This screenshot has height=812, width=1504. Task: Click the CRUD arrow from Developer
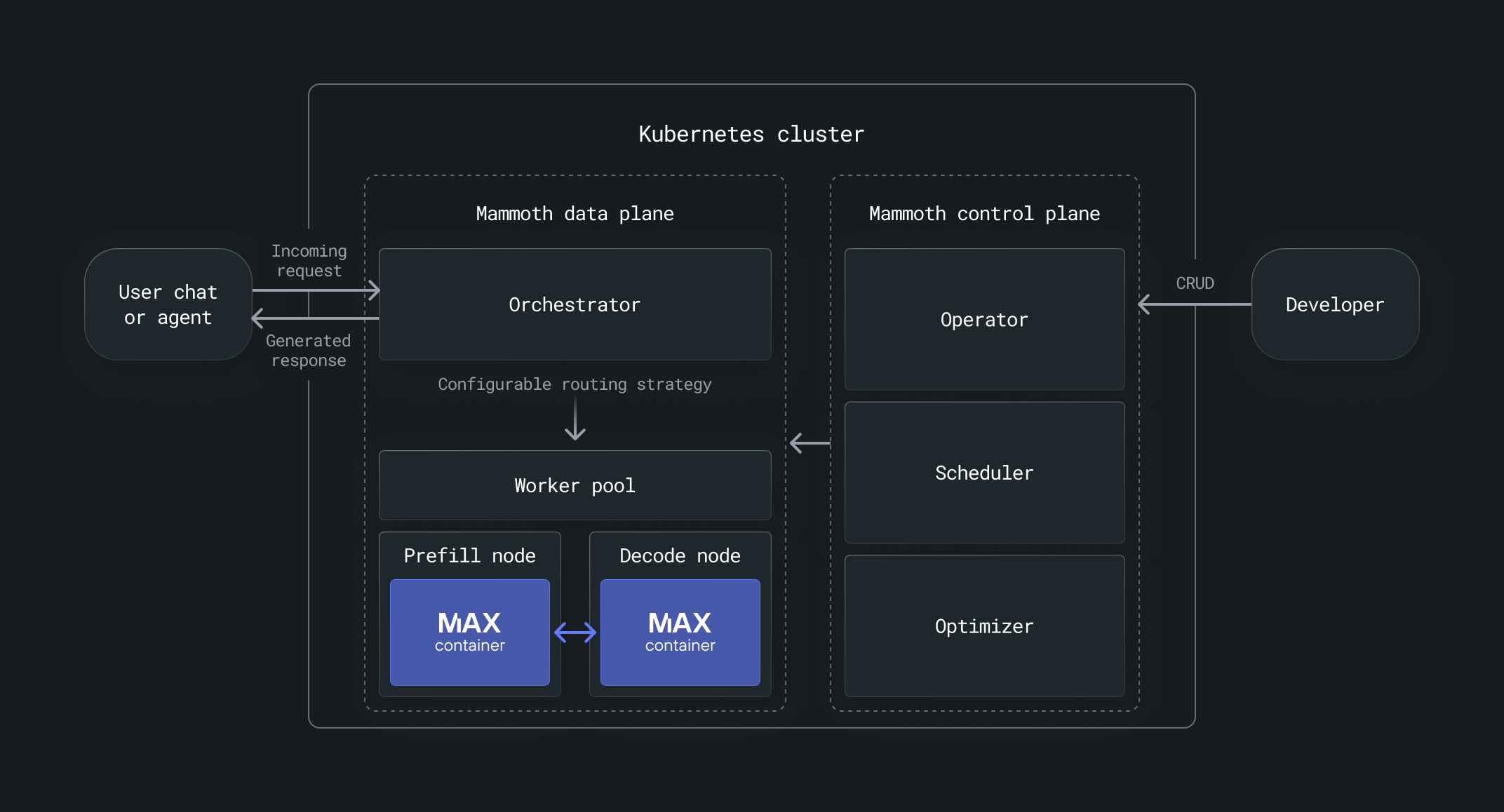pyautogui.click(x=1195, y=304)
